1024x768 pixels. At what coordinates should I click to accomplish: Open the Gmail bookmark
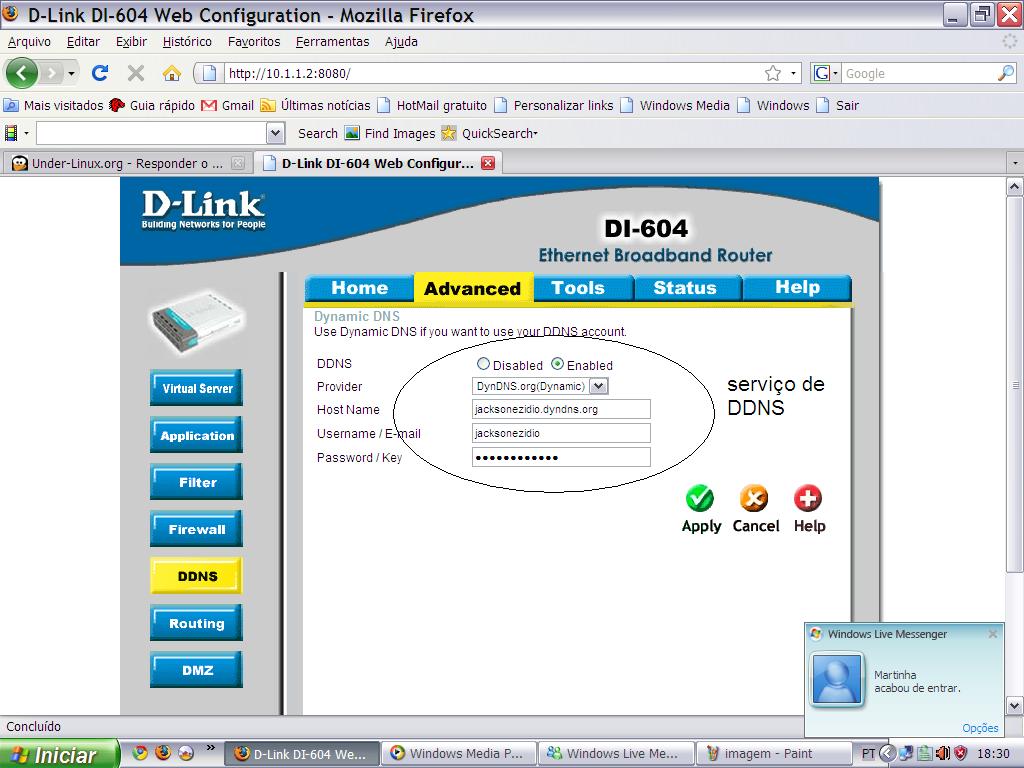pos(227,105)
